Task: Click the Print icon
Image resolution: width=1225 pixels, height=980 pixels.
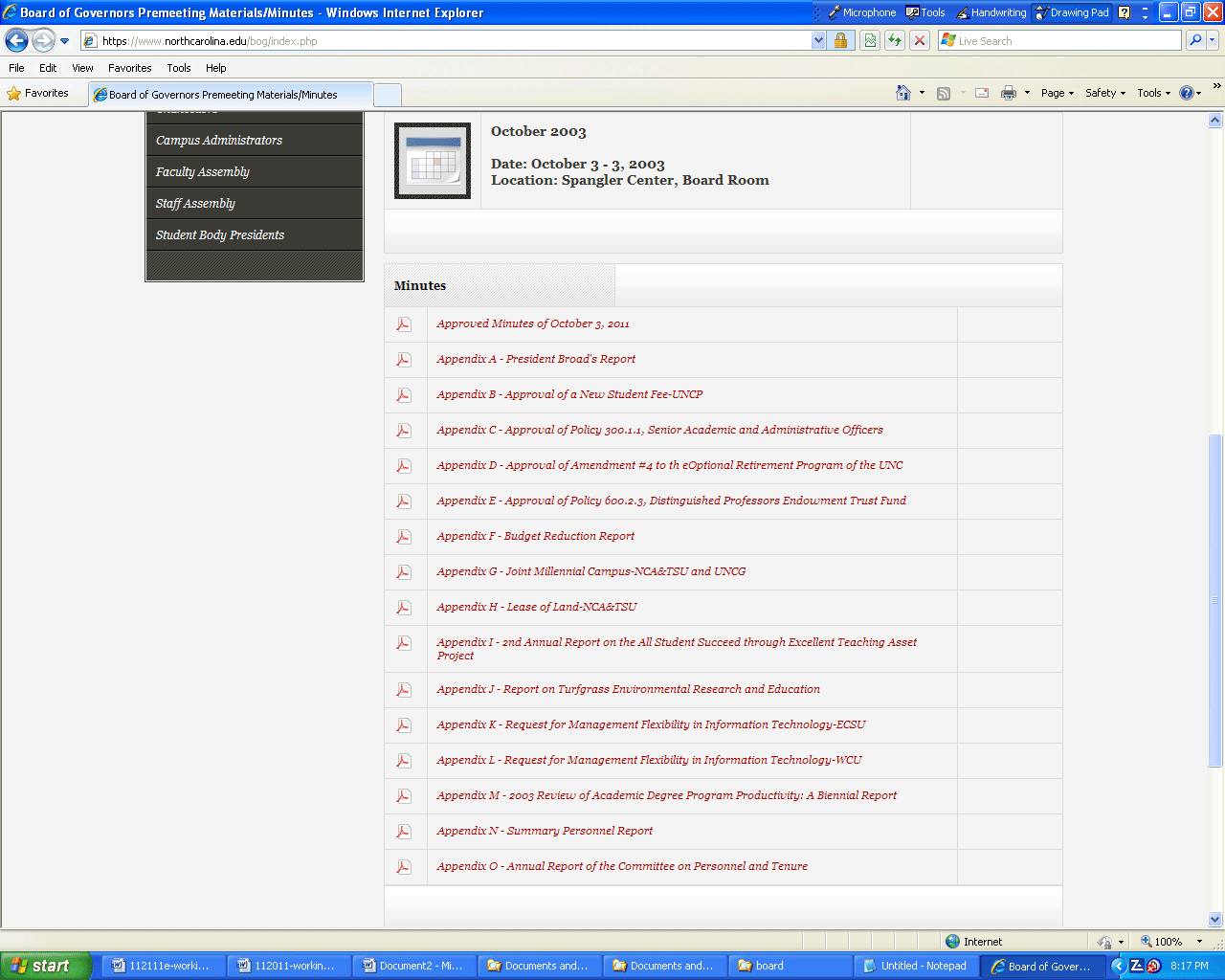Action: 1008,93
